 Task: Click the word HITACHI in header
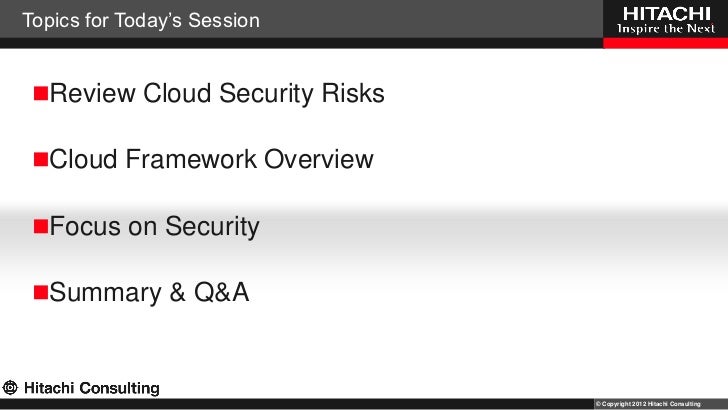click(x=667, y=14)
